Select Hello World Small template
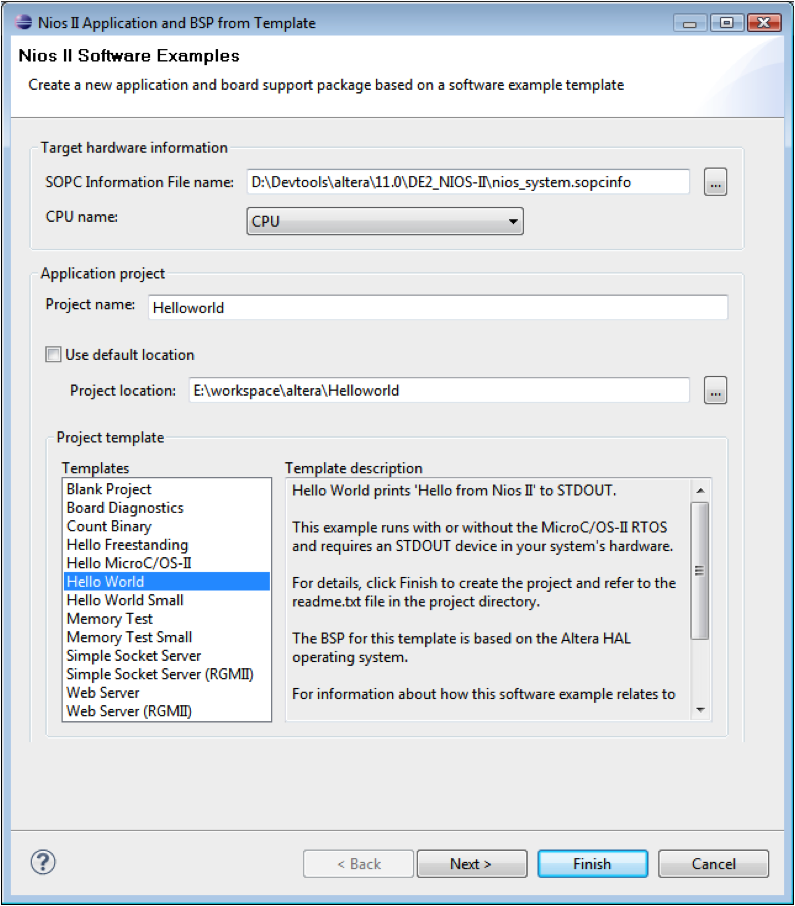Viewport: 795px width, 906px height. 125,600
